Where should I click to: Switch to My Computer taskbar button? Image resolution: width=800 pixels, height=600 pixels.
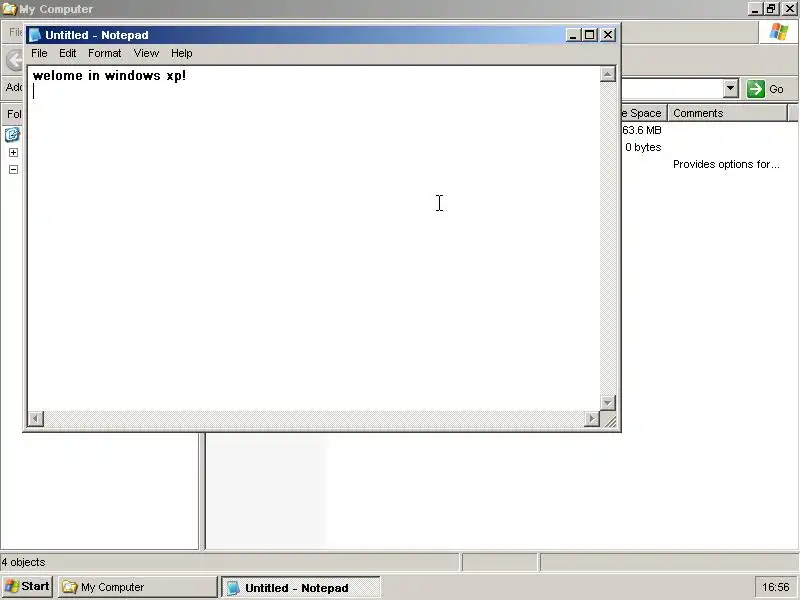[138, 587]
